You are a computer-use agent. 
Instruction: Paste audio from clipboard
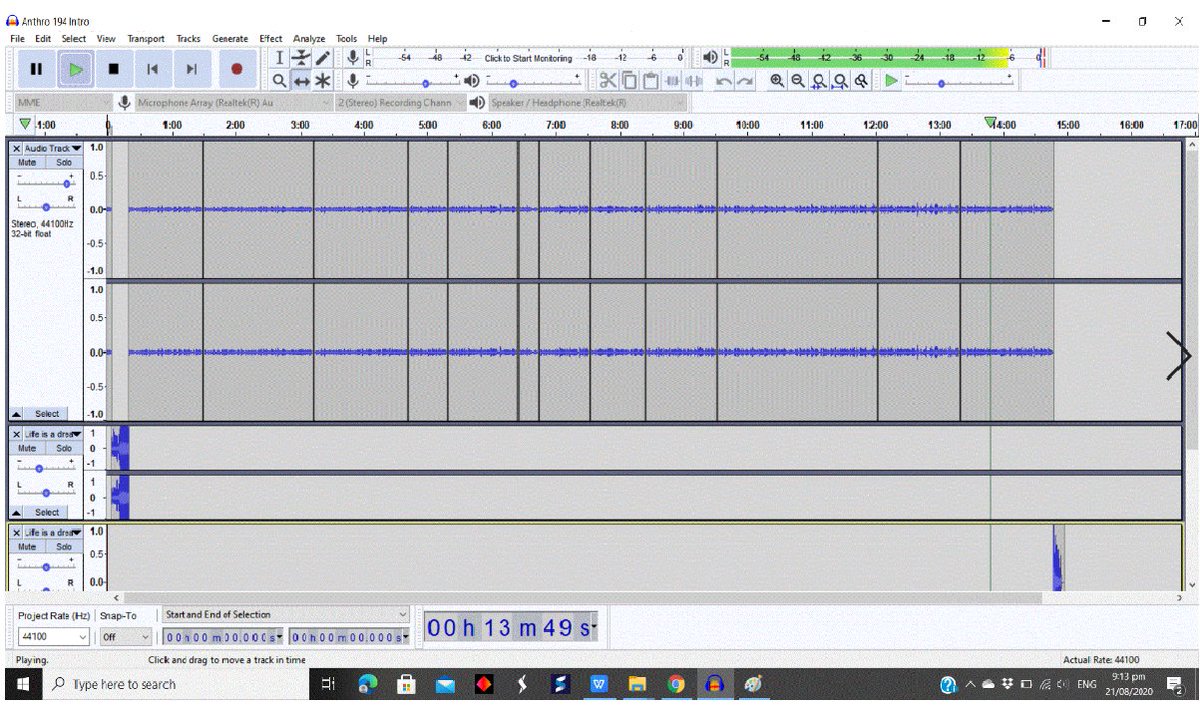point(649,80)
